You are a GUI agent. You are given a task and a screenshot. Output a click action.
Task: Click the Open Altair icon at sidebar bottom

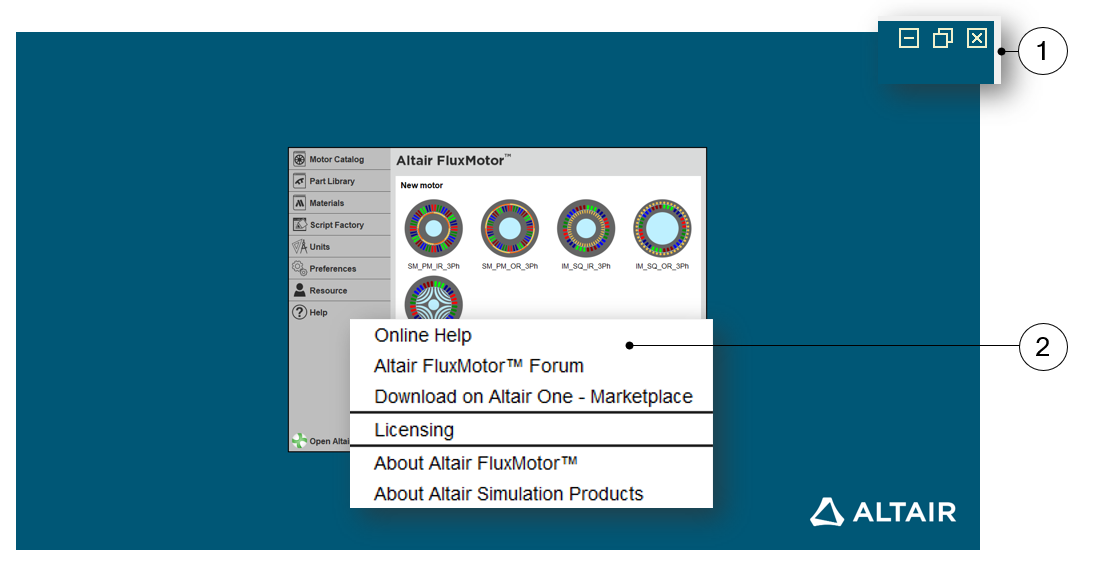[299, 441]
